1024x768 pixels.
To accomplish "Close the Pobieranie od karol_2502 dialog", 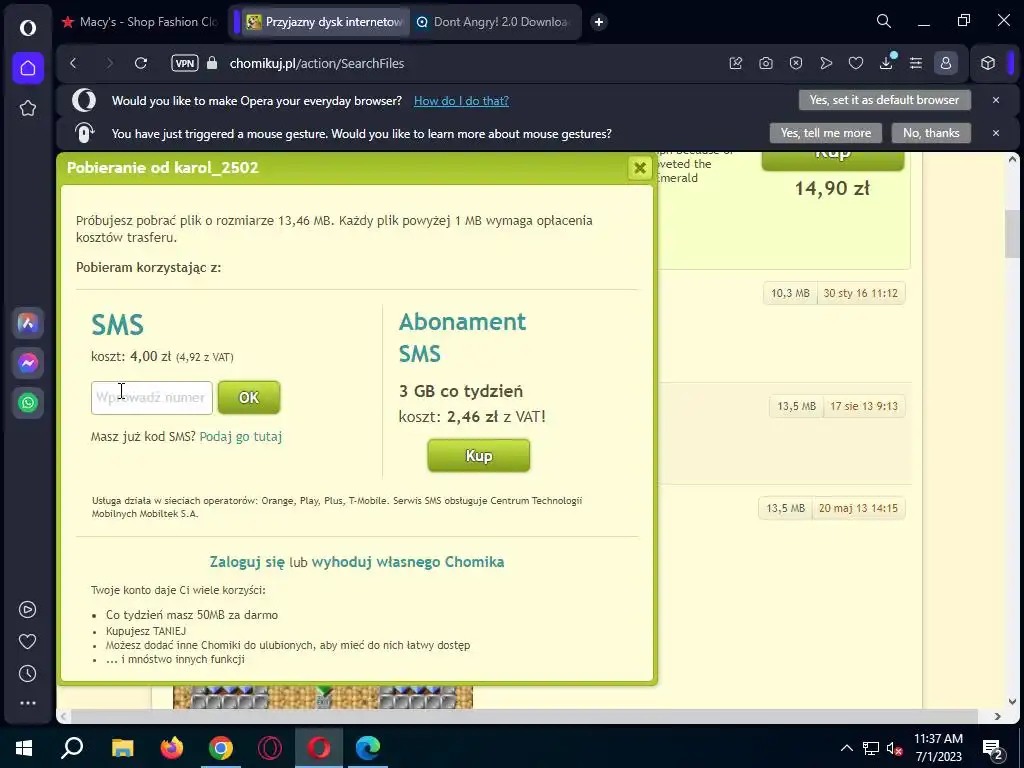I will pyautogui.click(x=640, y=168).
